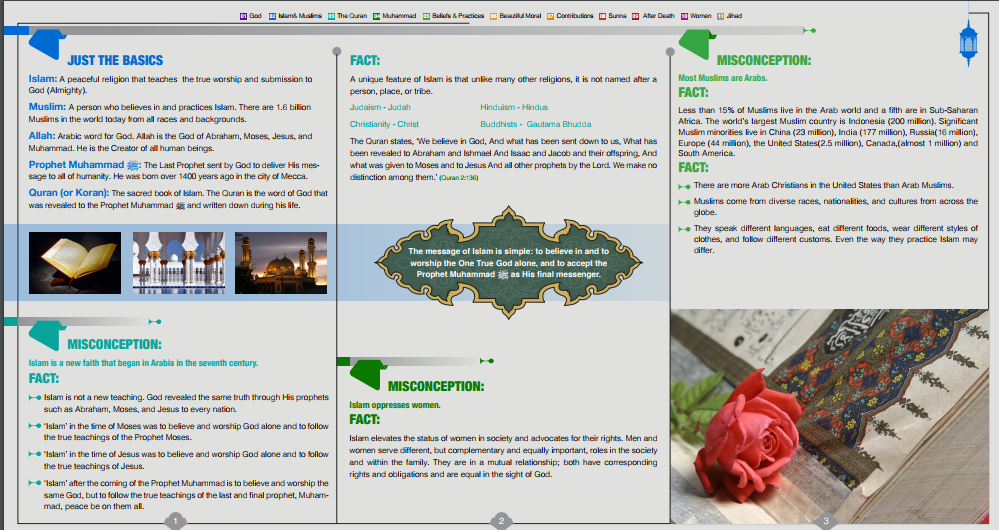The image size is (999, 530).
Task: Open the 'God' chapter tab
Action: click(x=251, y=16)
